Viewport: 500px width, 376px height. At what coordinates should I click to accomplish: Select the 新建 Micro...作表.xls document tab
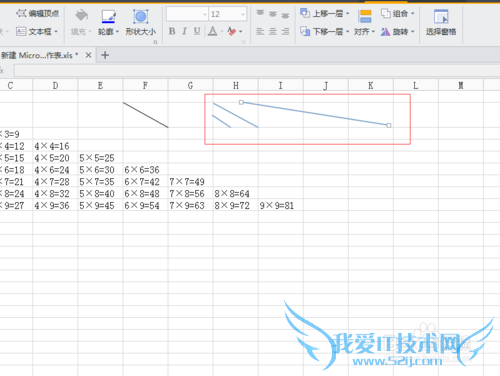click(39, 55)
